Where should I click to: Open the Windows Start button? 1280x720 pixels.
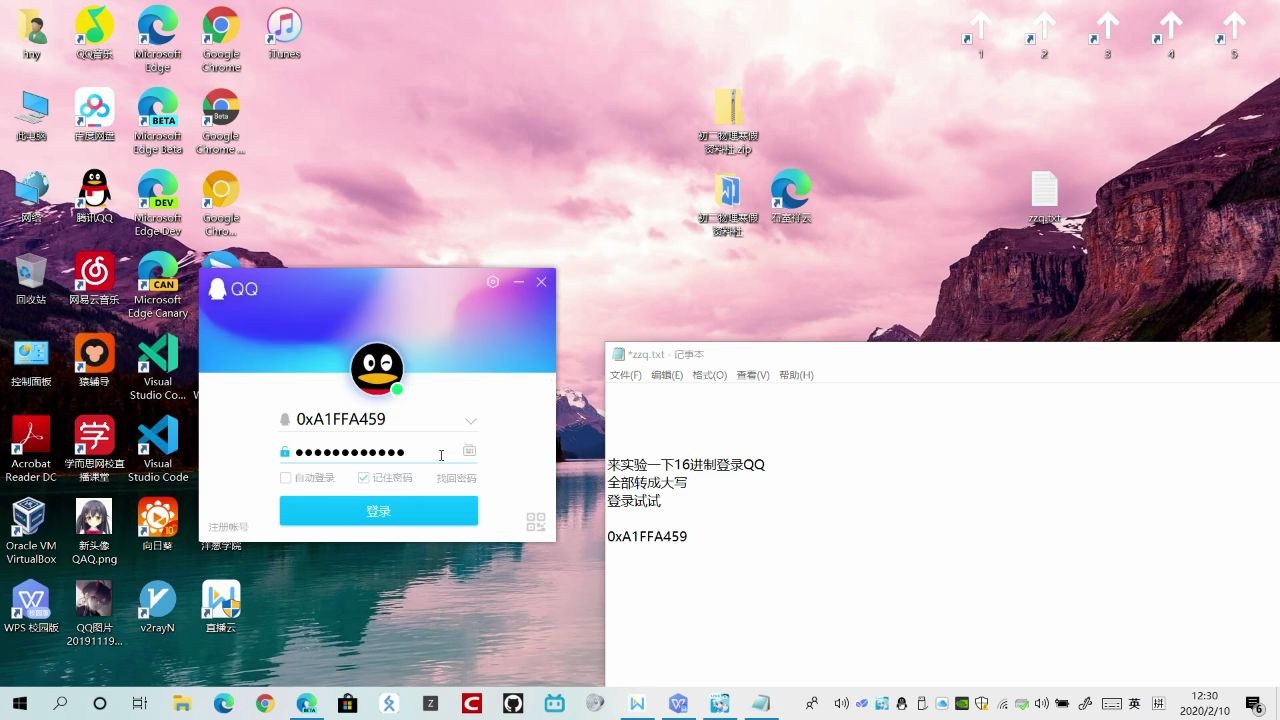pyautogui.click(x=19, y=703)
